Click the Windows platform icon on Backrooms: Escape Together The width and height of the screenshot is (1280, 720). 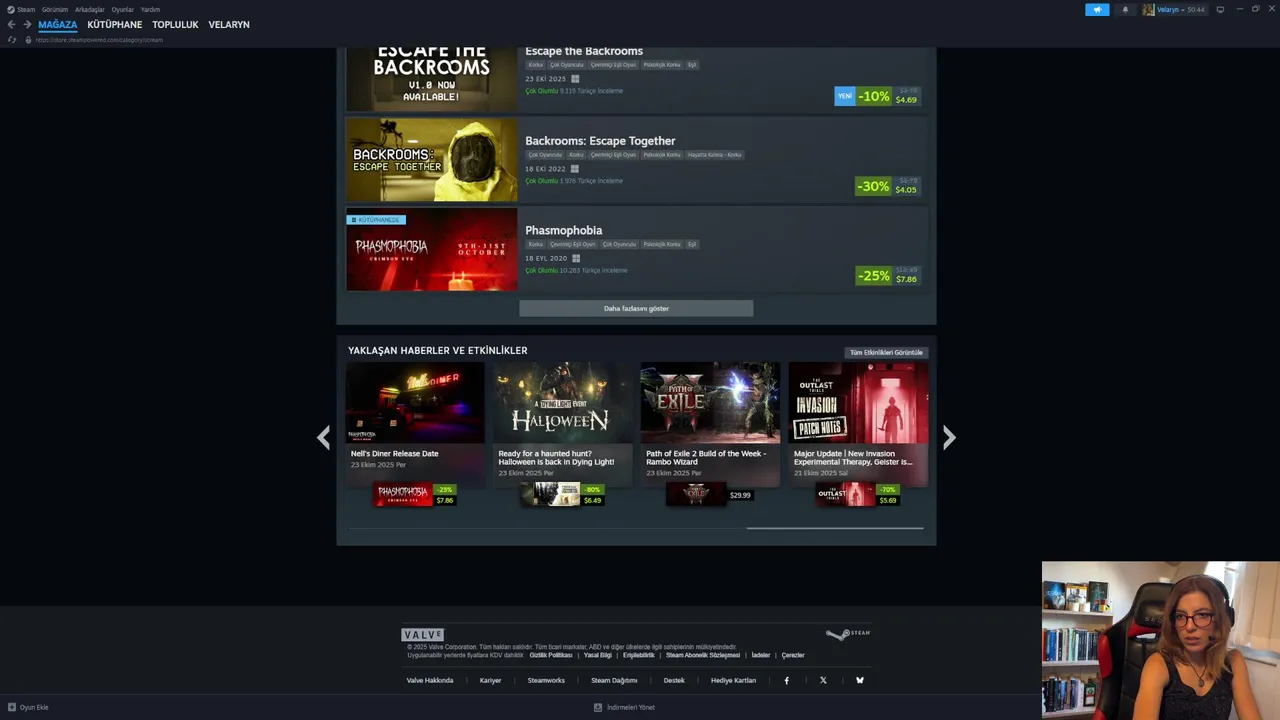pyautogui.click(x=574, y=168)
